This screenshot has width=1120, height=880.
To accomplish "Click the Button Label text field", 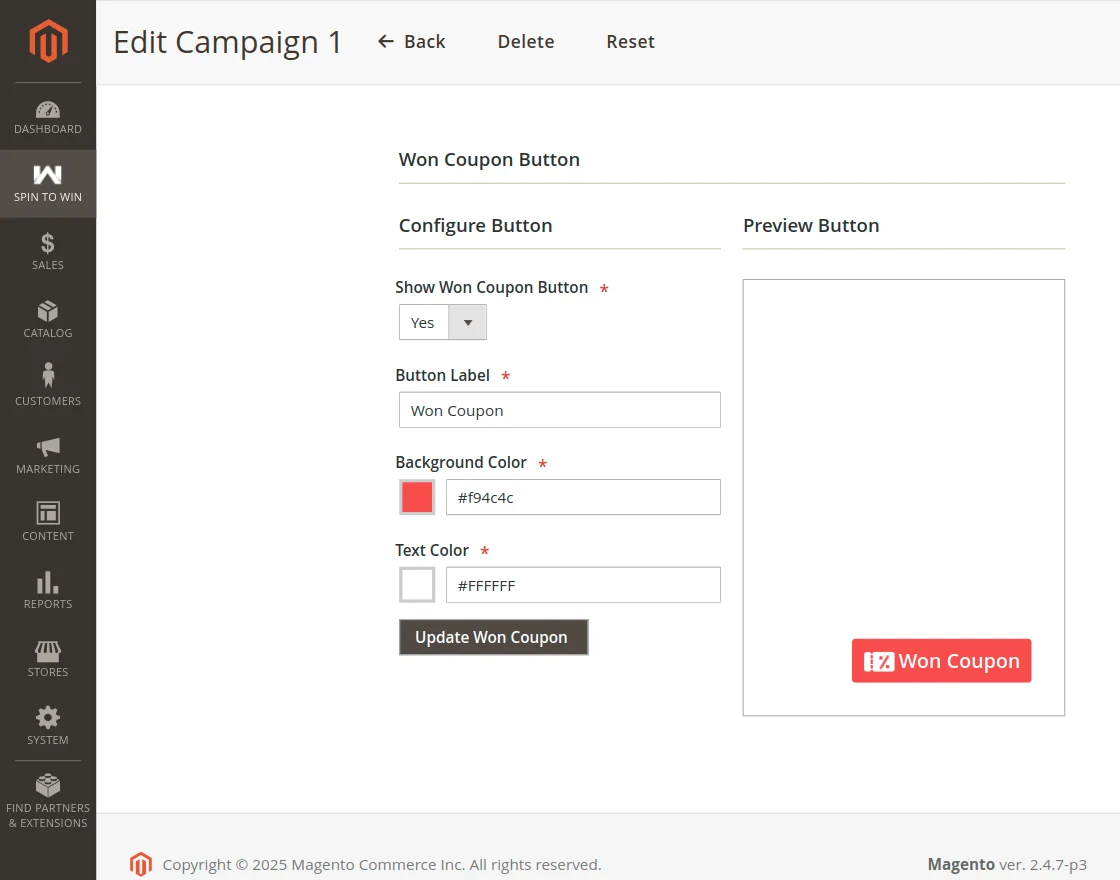I will [559, 410].
